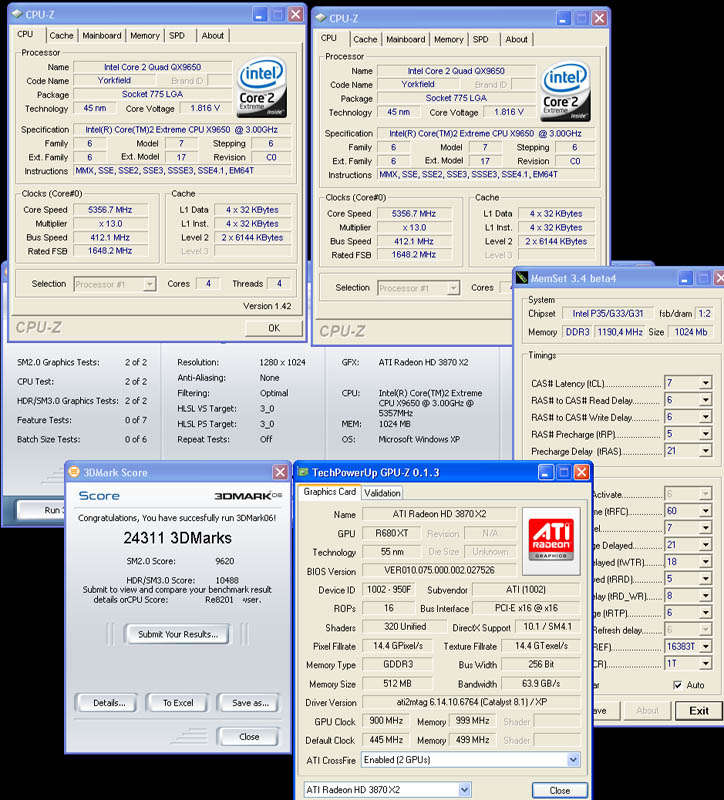
Task: Select Graphics Card tab in GPU-Z
Action: 330,492
